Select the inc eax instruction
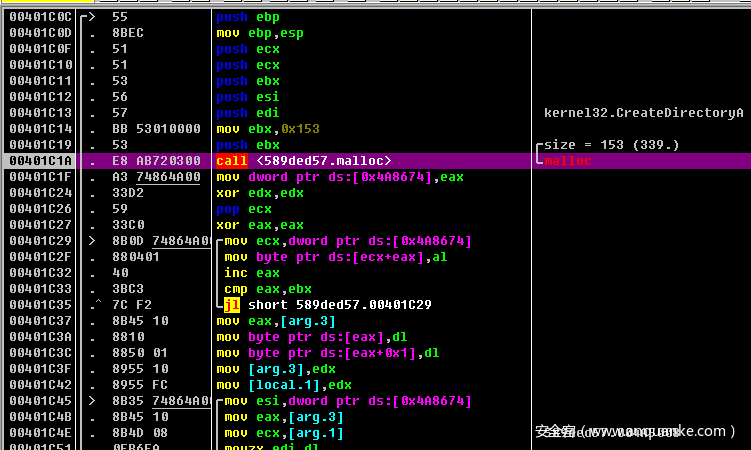The width and height of the screenshot is (751, 450). tap(238, 273)
